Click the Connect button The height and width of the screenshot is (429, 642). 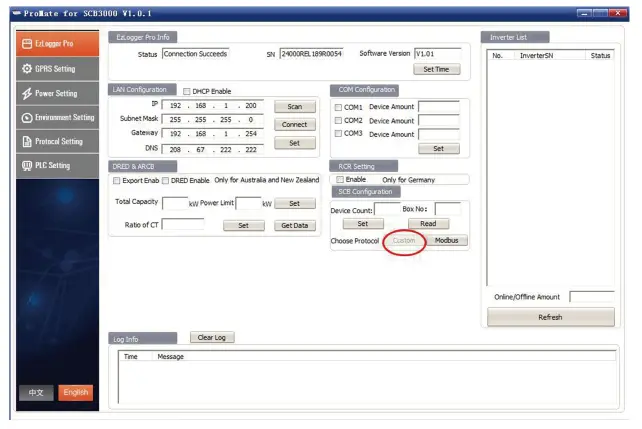[x=295, y=124]
